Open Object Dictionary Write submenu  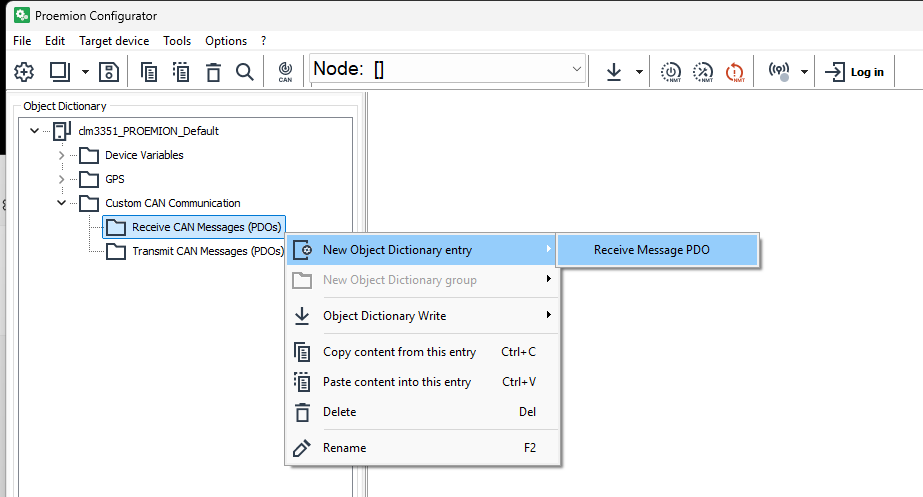pos(384,316)
